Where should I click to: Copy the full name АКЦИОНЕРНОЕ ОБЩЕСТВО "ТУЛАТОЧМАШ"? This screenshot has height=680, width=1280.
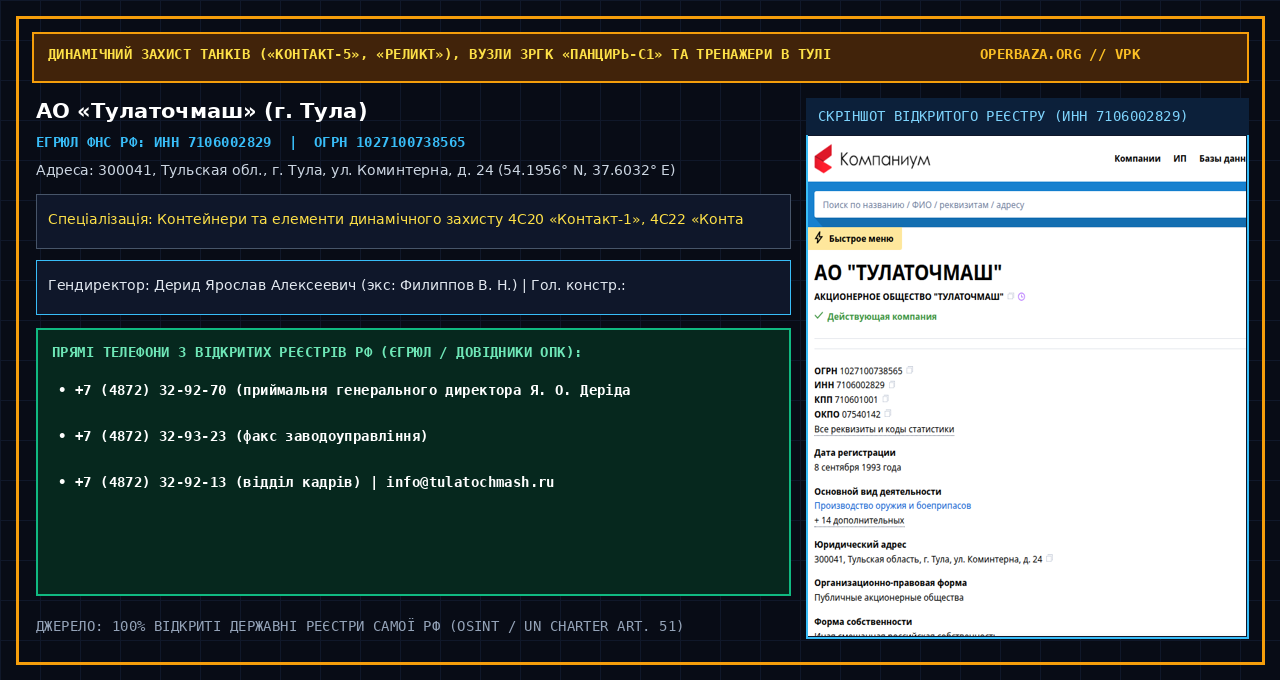coord(1011,296)
